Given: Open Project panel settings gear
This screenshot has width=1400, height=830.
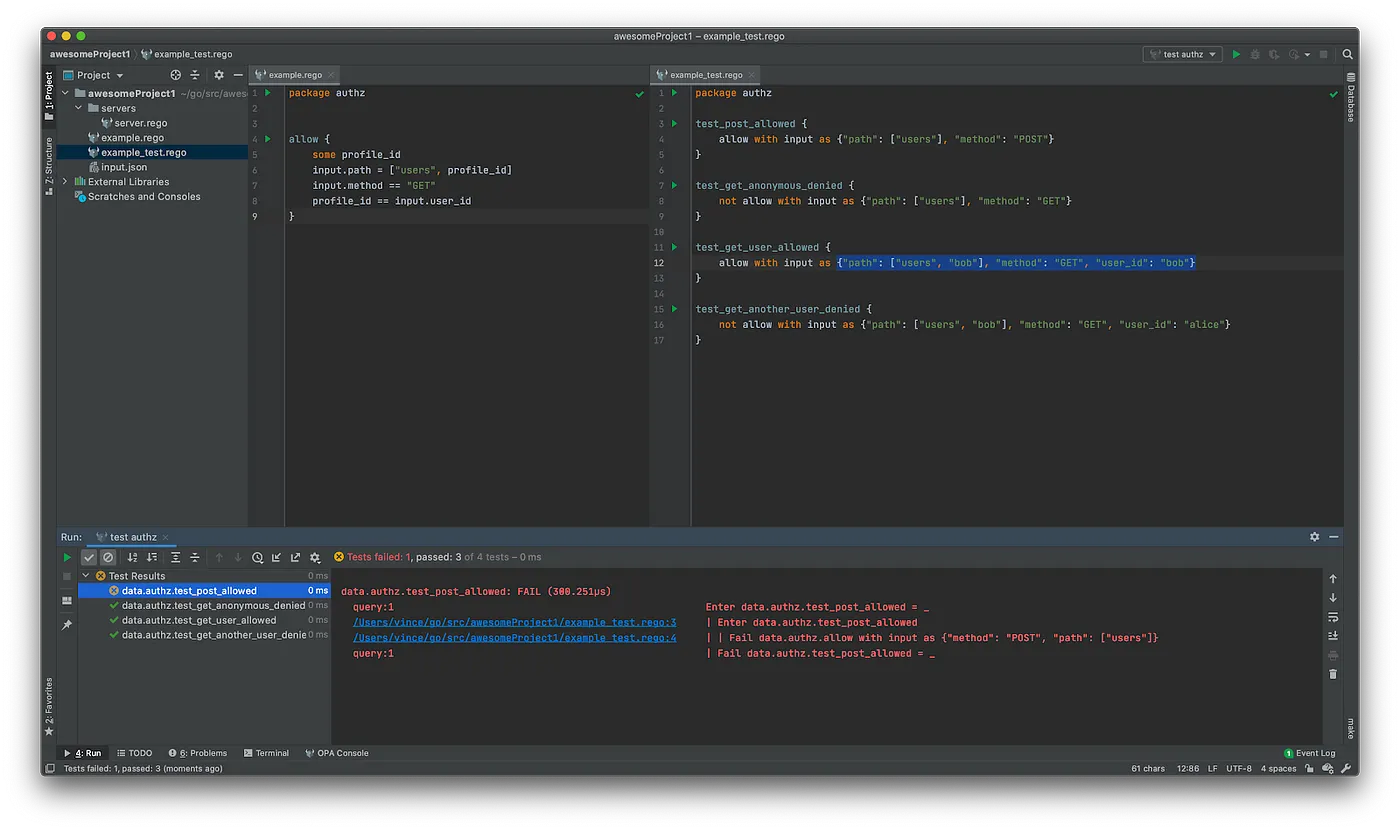Looking at the screenshot, I should tap(219, 75).
